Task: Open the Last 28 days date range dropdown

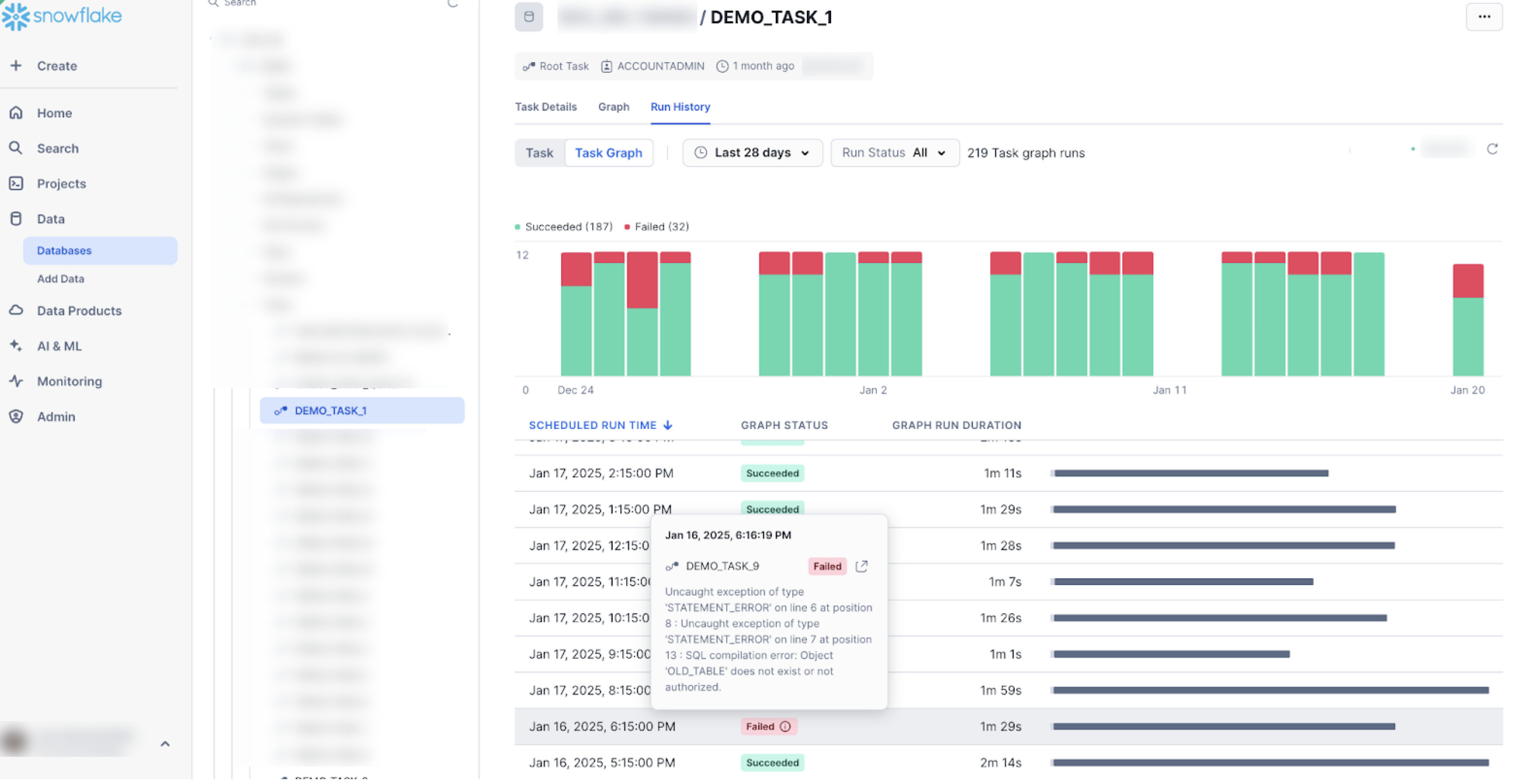Action: (752, 152)
